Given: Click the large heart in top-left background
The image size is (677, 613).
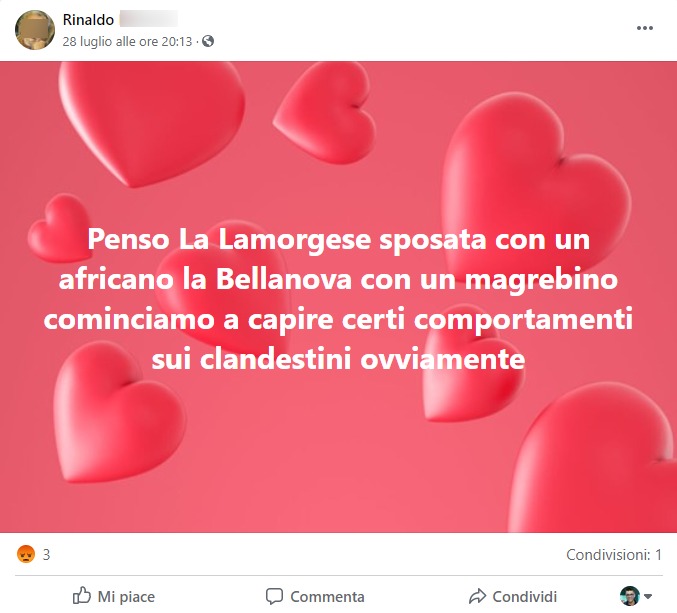Looking at the screenshot, I should point(152,123).
